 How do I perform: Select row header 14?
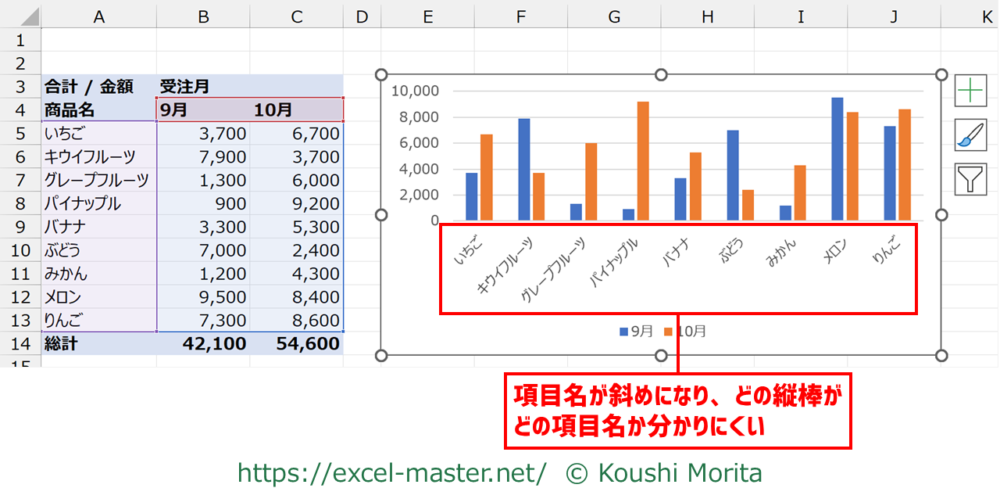(20, 344)
